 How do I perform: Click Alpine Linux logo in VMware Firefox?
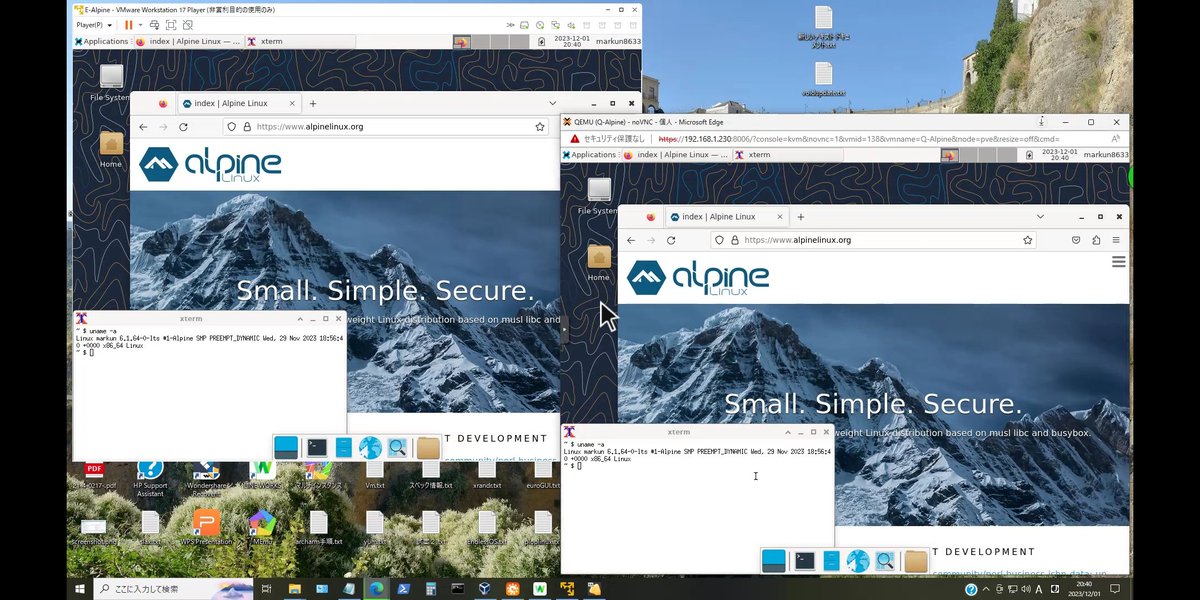coord(210,165)
